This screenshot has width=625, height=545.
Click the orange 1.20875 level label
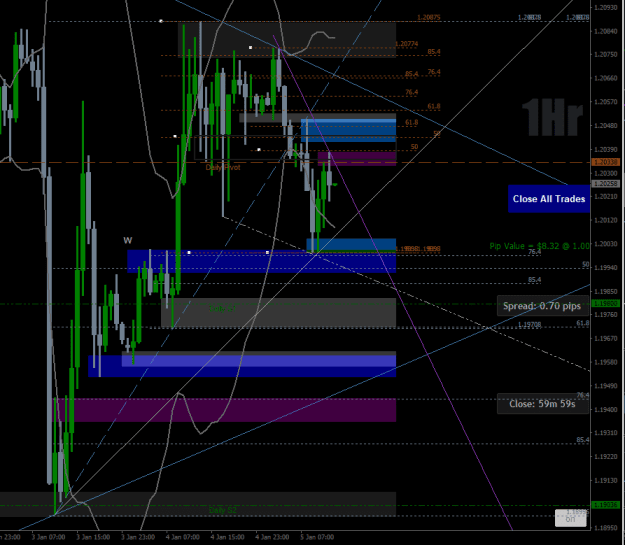coord(428,18)
